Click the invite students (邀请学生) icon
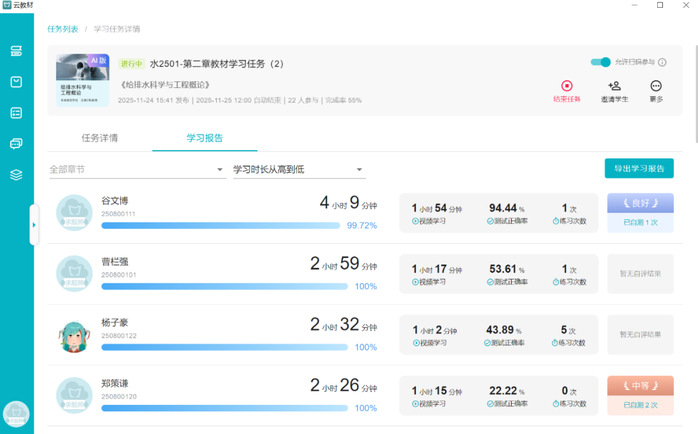This screenshot has width=698, height=434. click(x=614, y=87)
